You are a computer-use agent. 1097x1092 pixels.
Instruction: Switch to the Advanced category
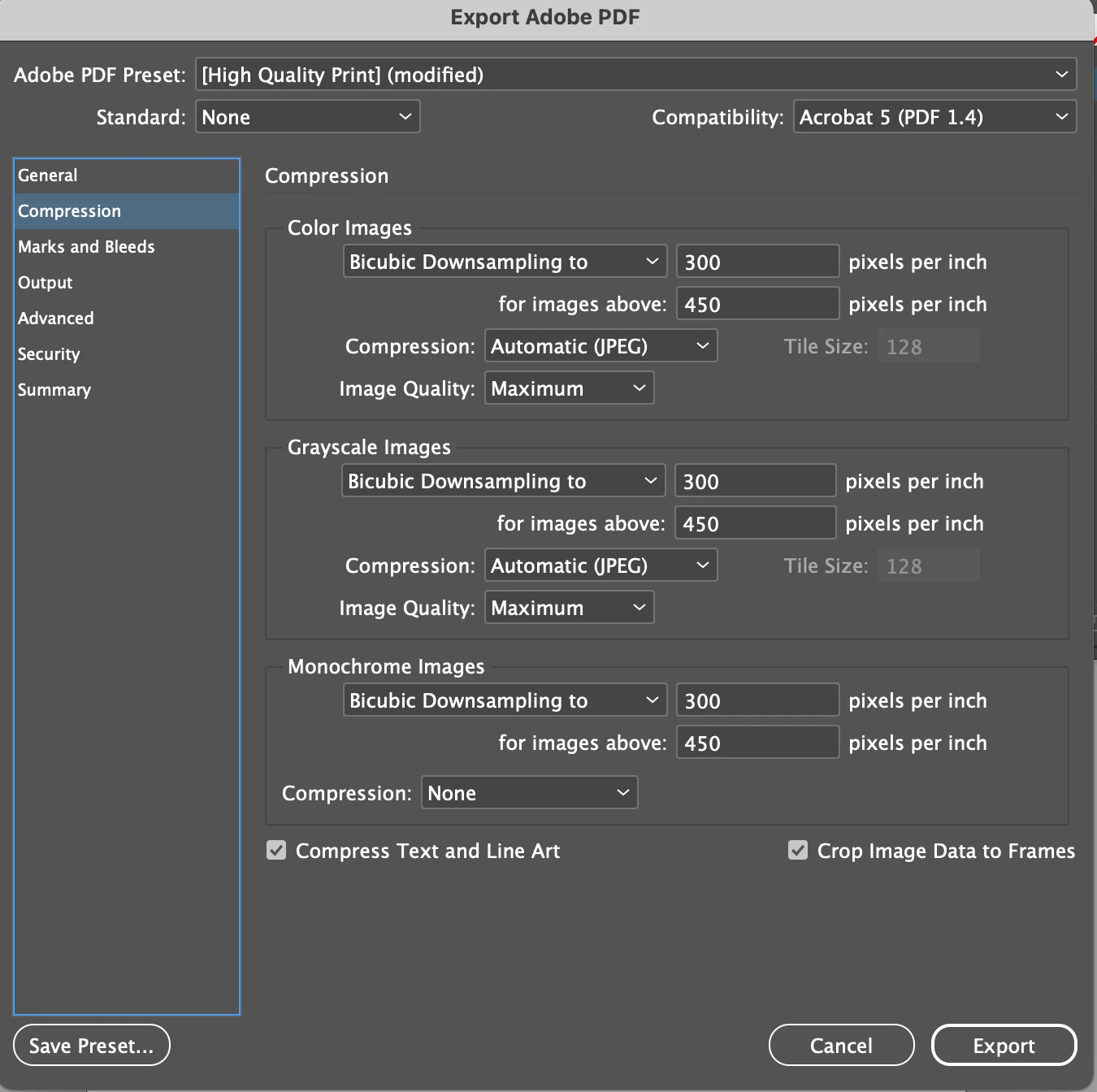(x=127, y=318)
